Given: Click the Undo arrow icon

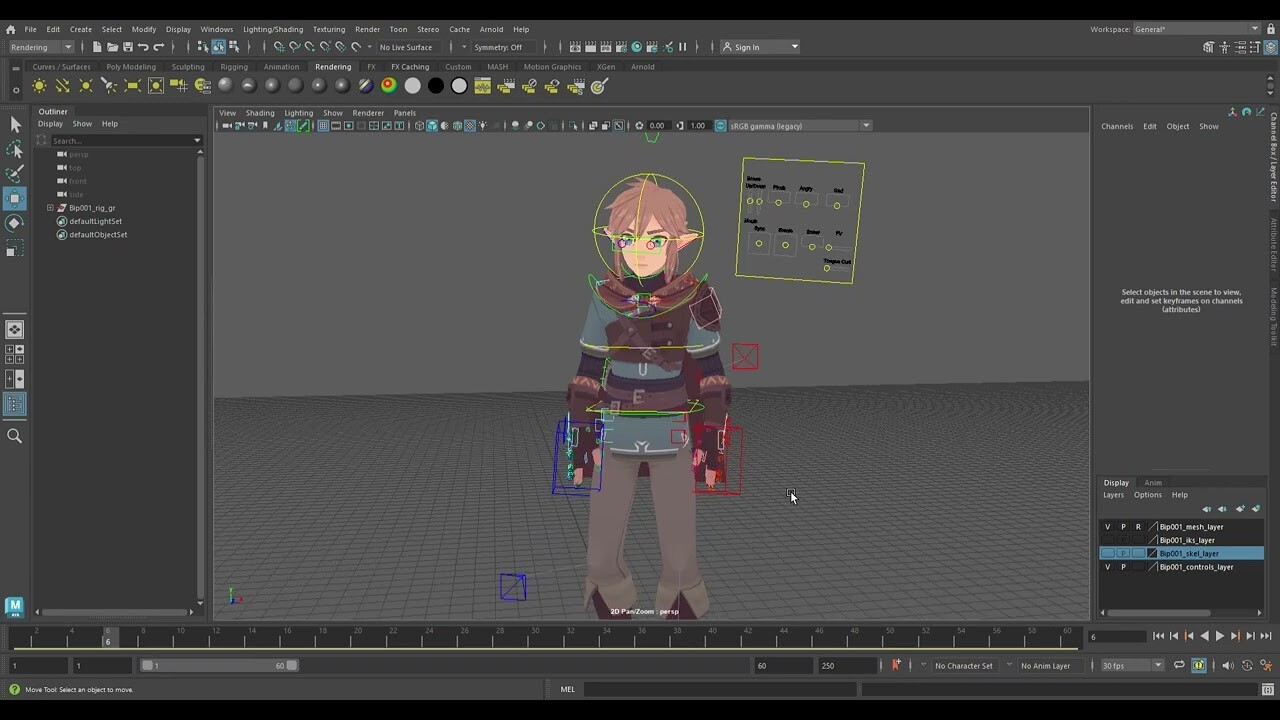Looking at the screenshot, I should click(x=143, y=47).
